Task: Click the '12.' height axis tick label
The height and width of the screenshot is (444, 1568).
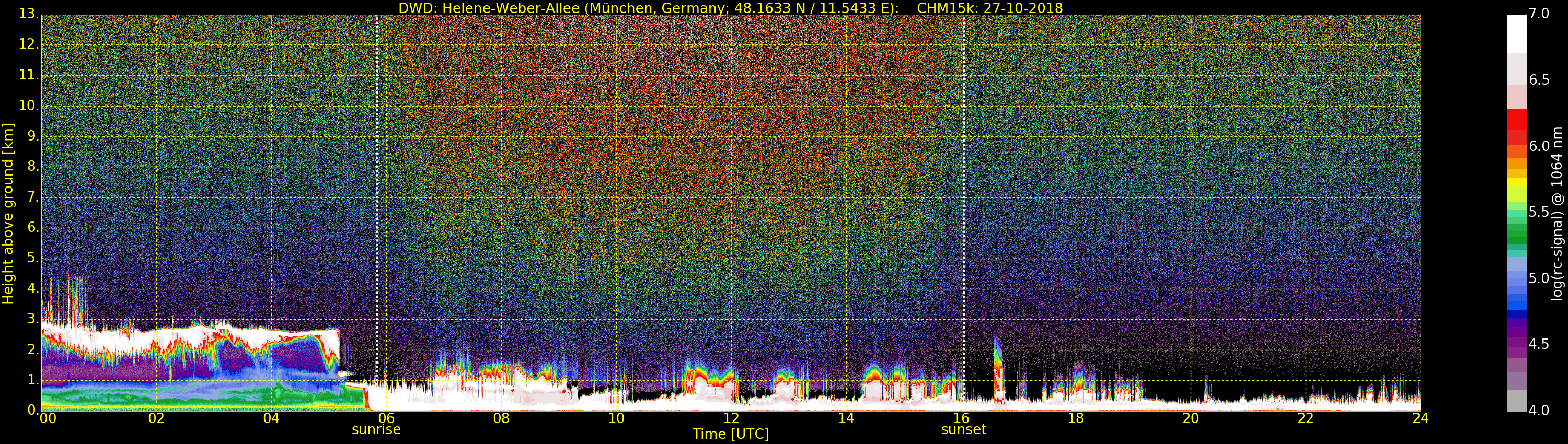Action: (x=29, y=44)
